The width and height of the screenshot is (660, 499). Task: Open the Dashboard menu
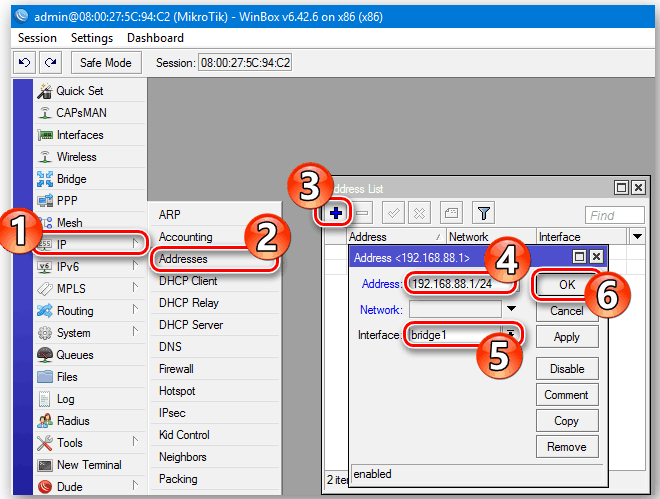point(155,38)
